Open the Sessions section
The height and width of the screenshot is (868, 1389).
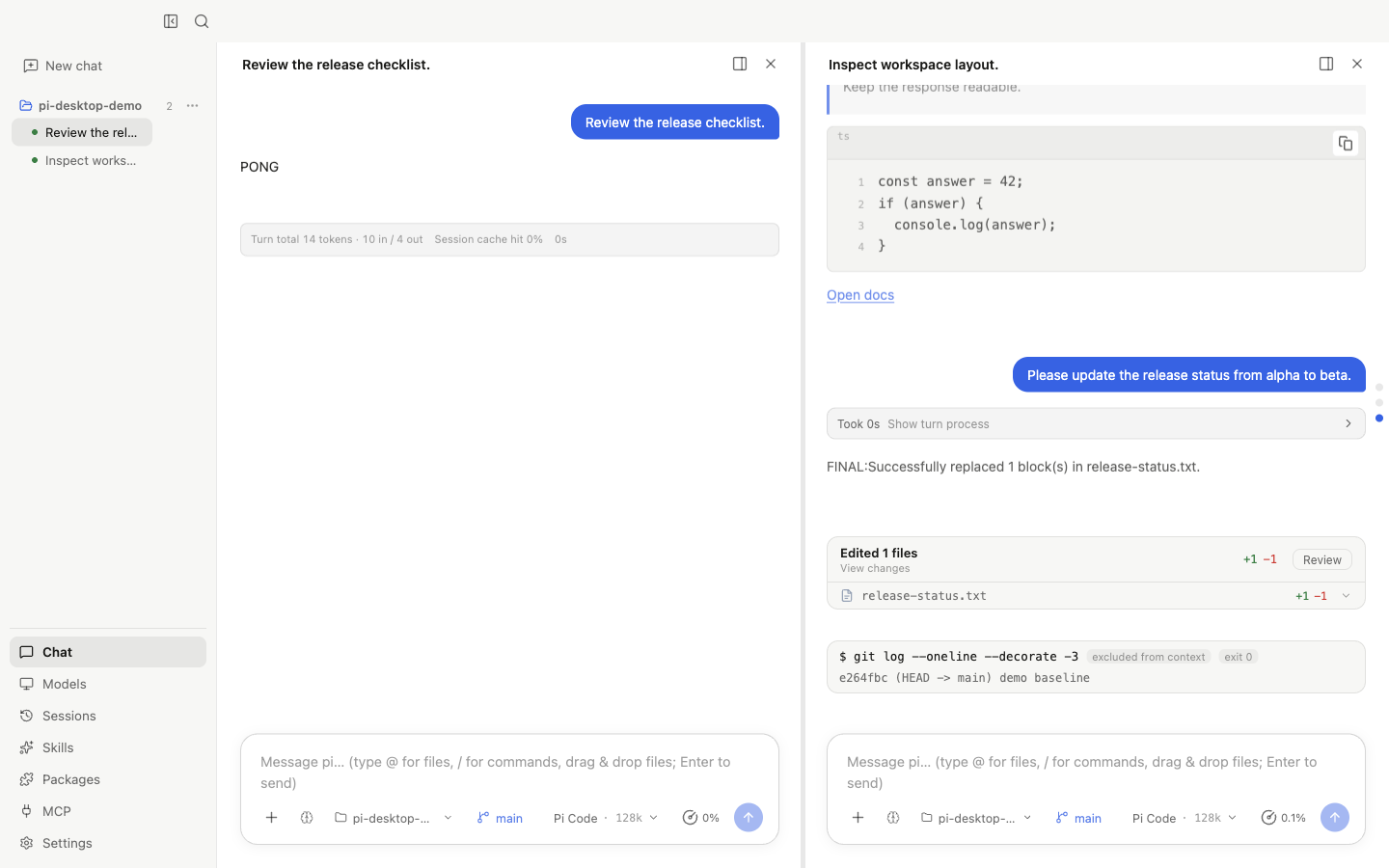108,716
